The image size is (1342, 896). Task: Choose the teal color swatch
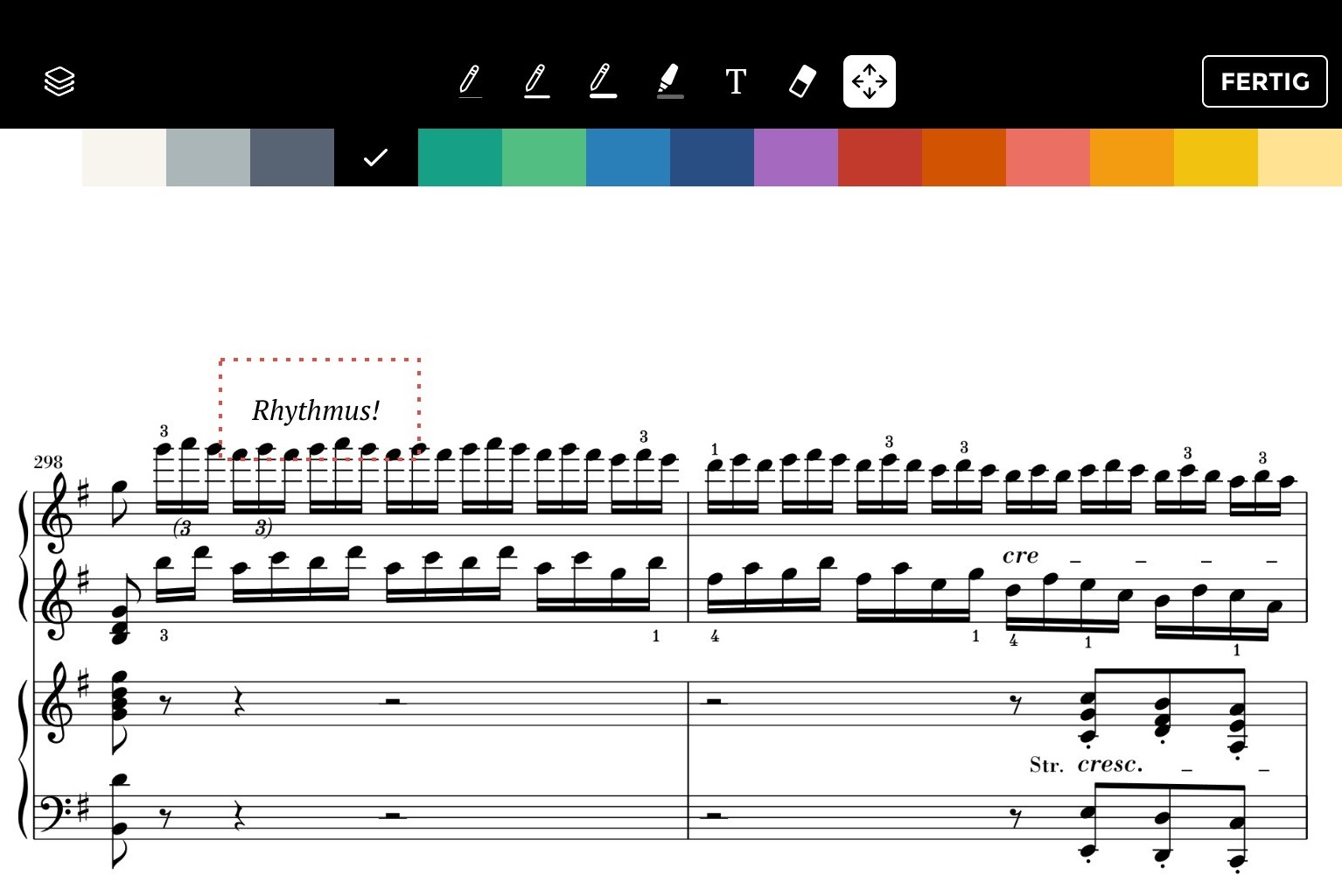coord(460,157)
